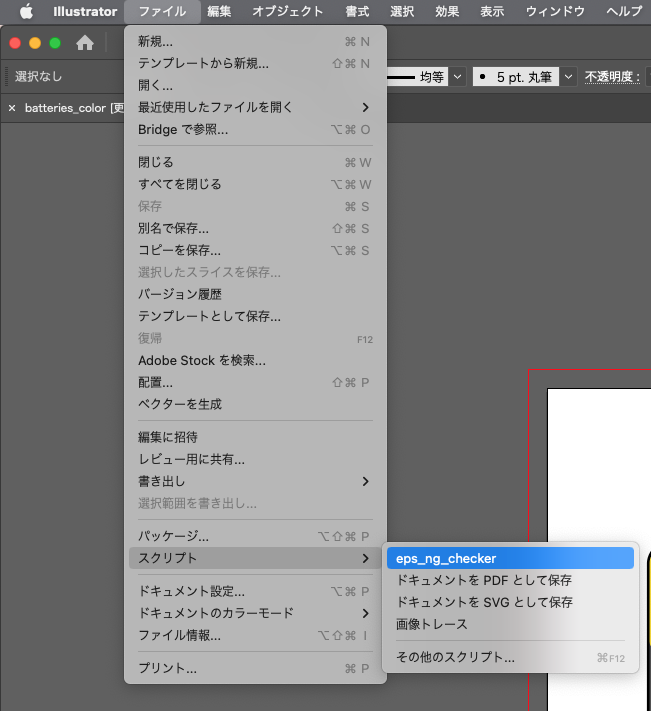Viewport: 651px width, 711px height.
Task: Choose 閉じる menu item
Action: tap(255, 162)
